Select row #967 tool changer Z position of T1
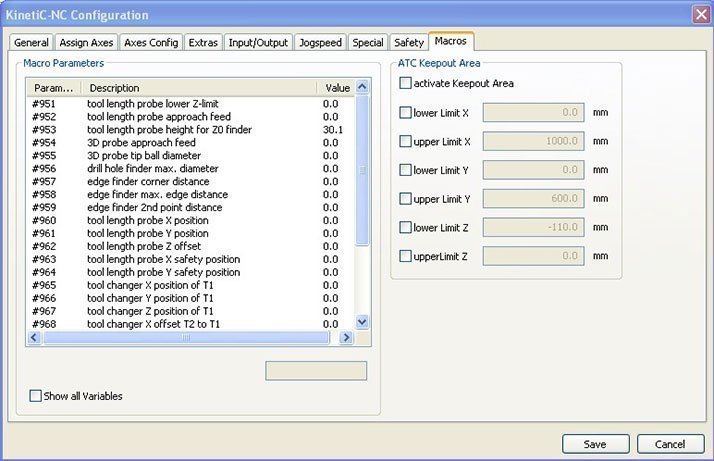Viewport: 714px width, 461px height. click(190, 311)
